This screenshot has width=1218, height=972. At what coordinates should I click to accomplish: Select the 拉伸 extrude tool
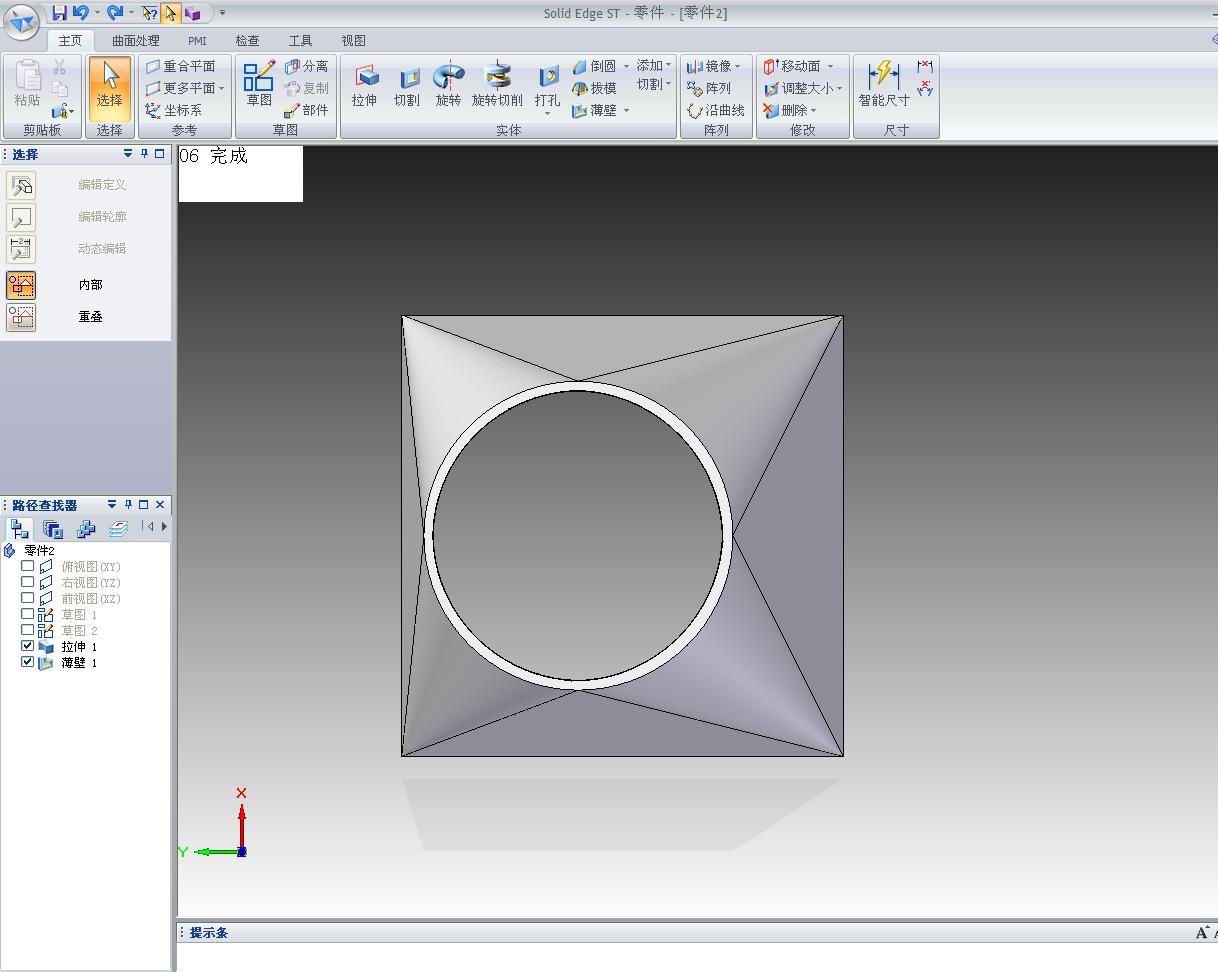[x=365, y=86]
